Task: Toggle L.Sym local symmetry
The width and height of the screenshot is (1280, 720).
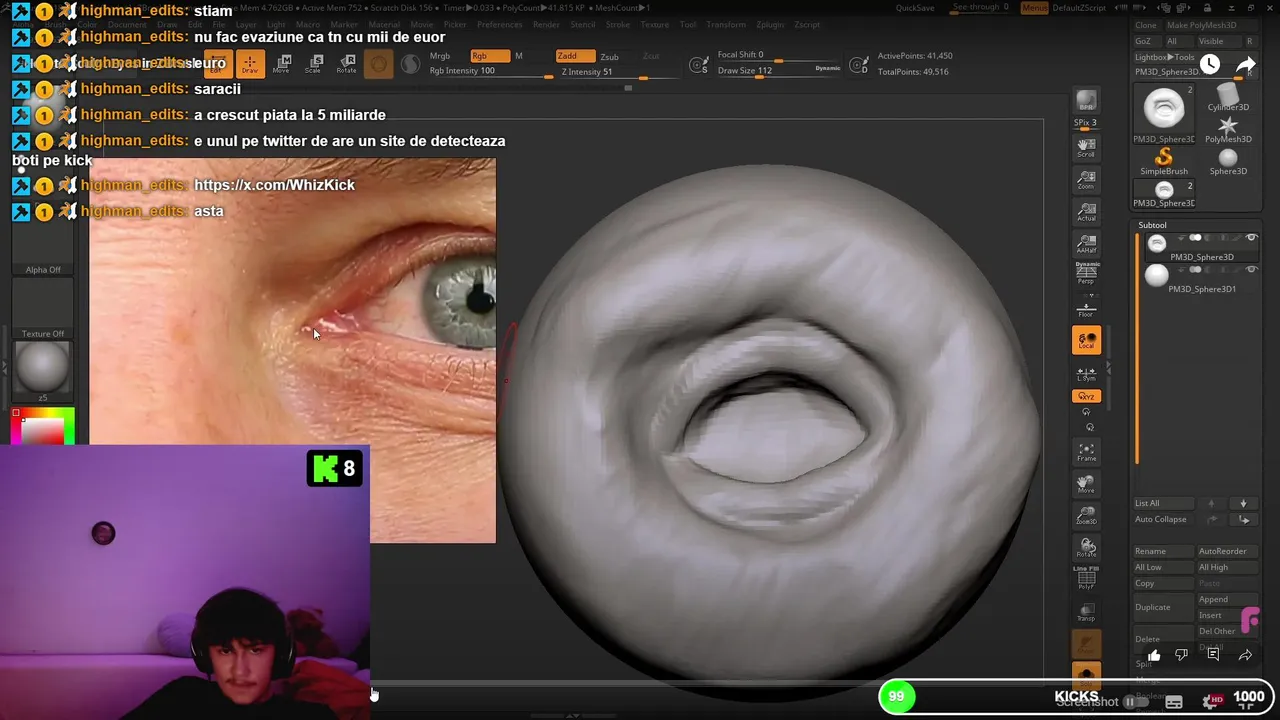Action: 1086,373
